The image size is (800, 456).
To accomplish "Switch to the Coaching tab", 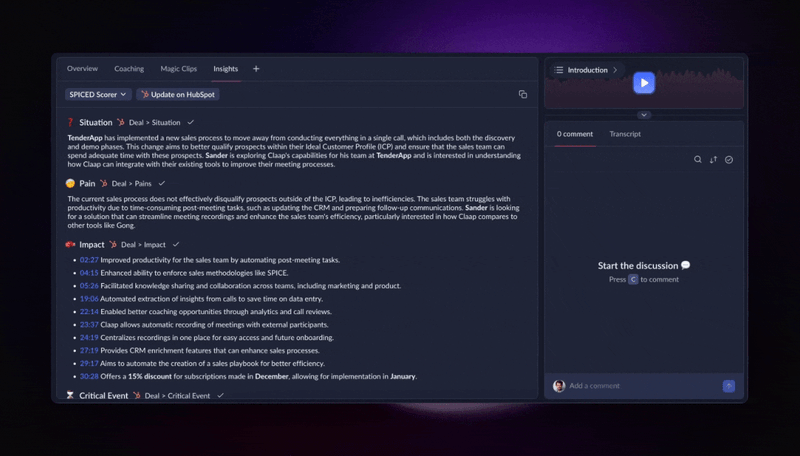I will point(129,68).
